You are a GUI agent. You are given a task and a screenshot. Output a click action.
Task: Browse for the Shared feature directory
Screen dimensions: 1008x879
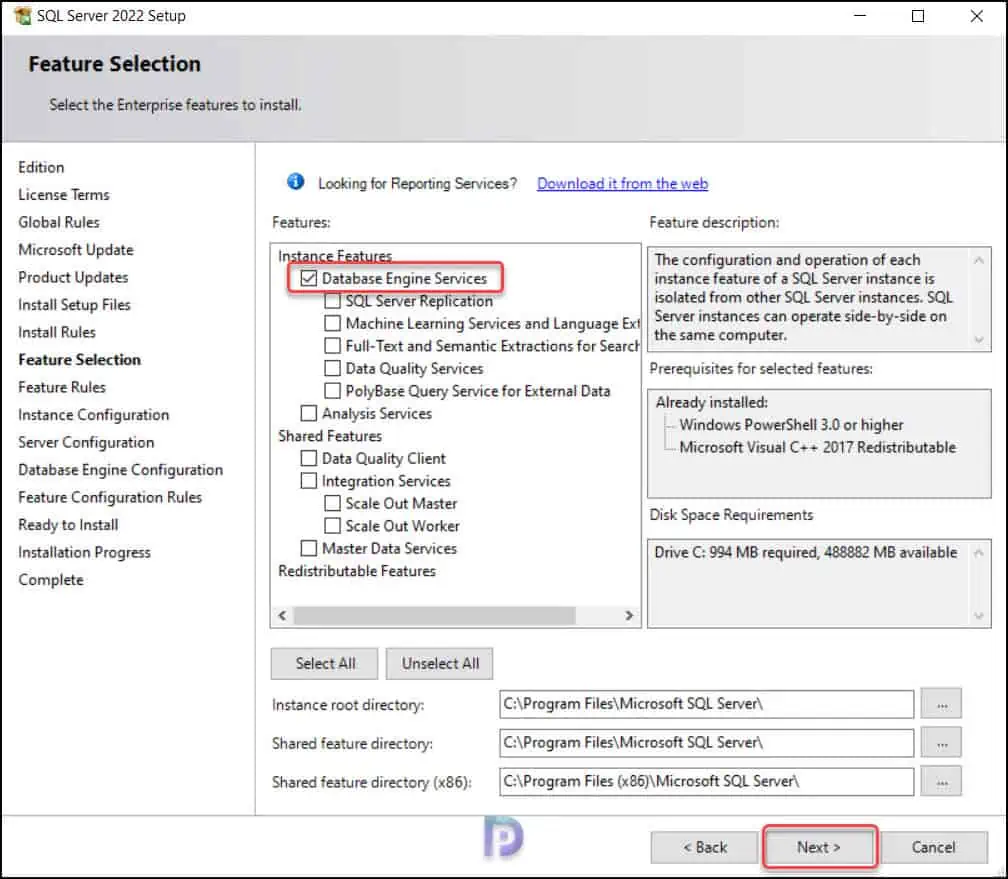click(942, 743)
